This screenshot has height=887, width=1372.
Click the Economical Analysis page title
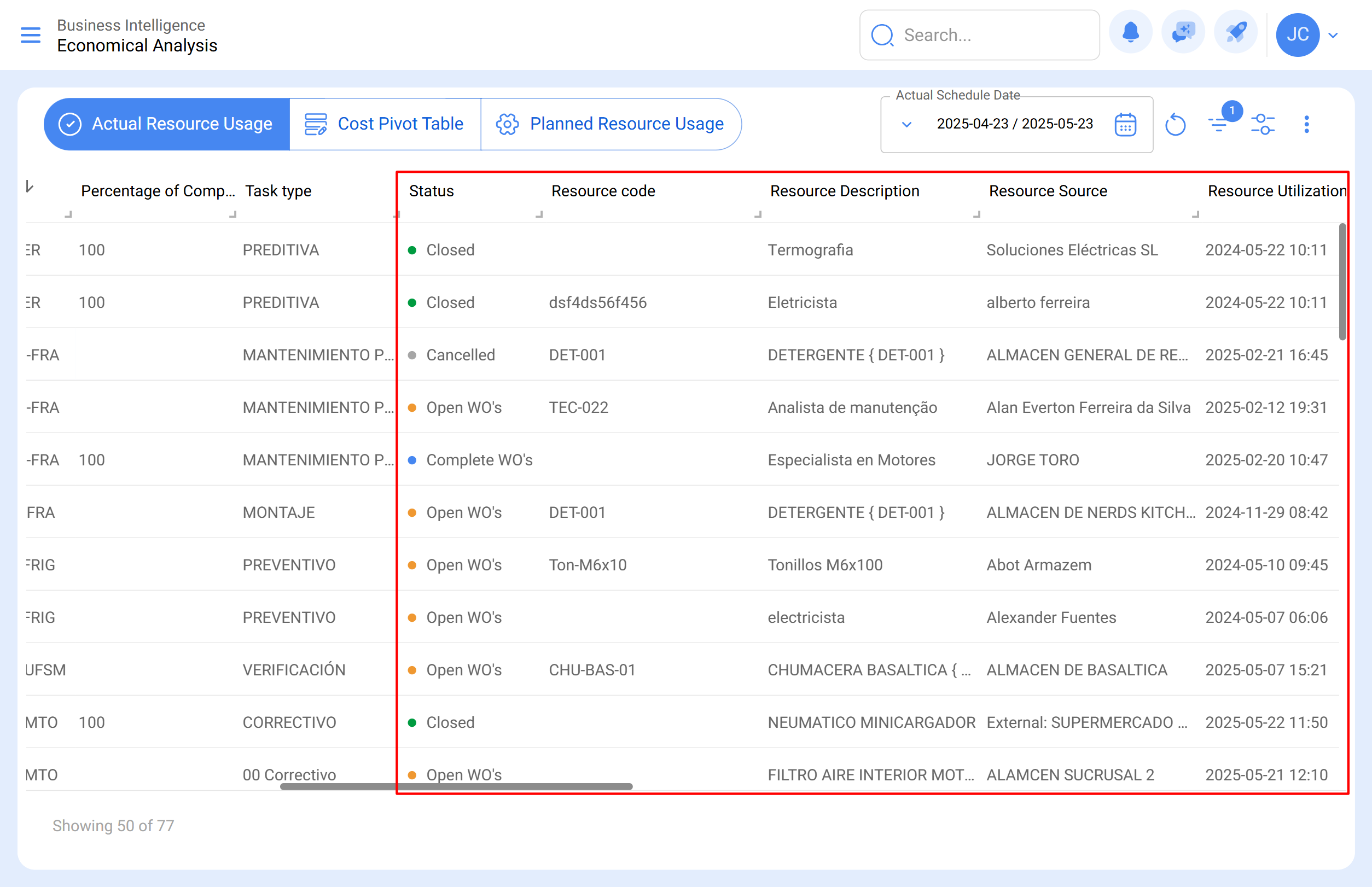coord(137,45)
